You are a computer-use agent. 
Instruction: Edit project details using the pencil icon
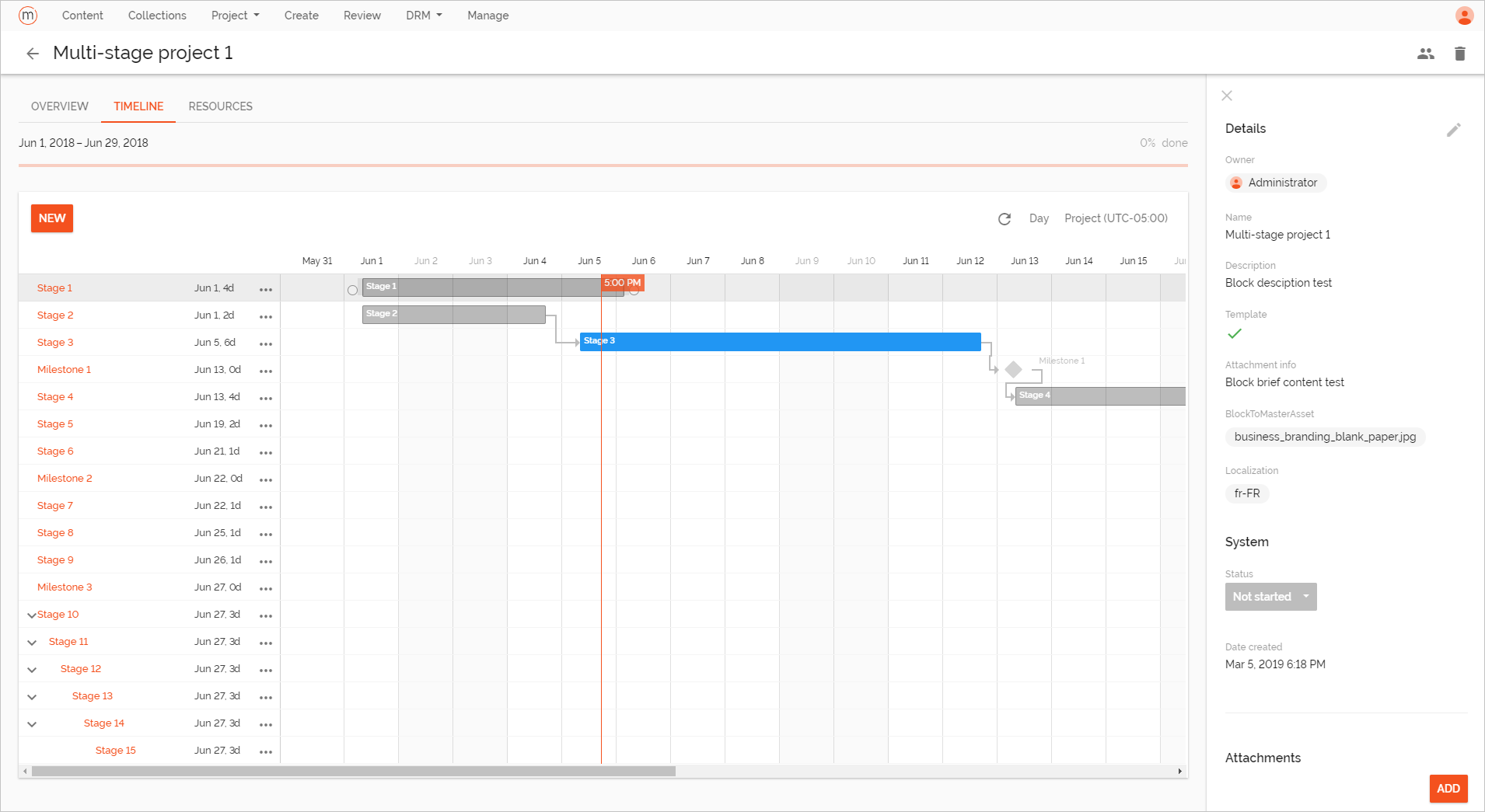coord(1454,129)
